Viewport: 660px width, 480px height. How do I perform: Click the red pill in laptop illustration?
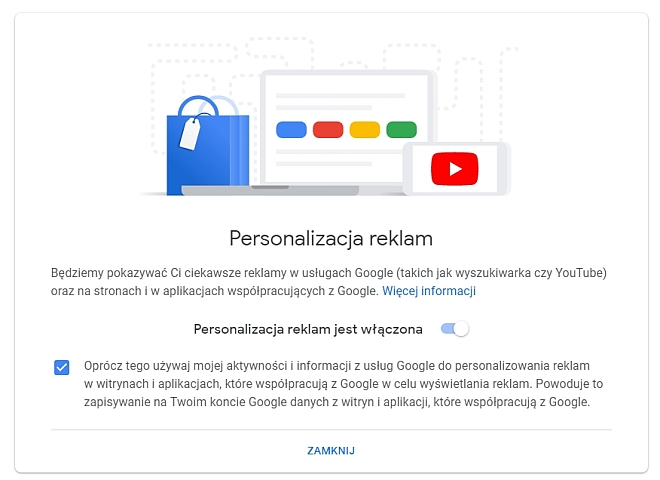point(328,130)
